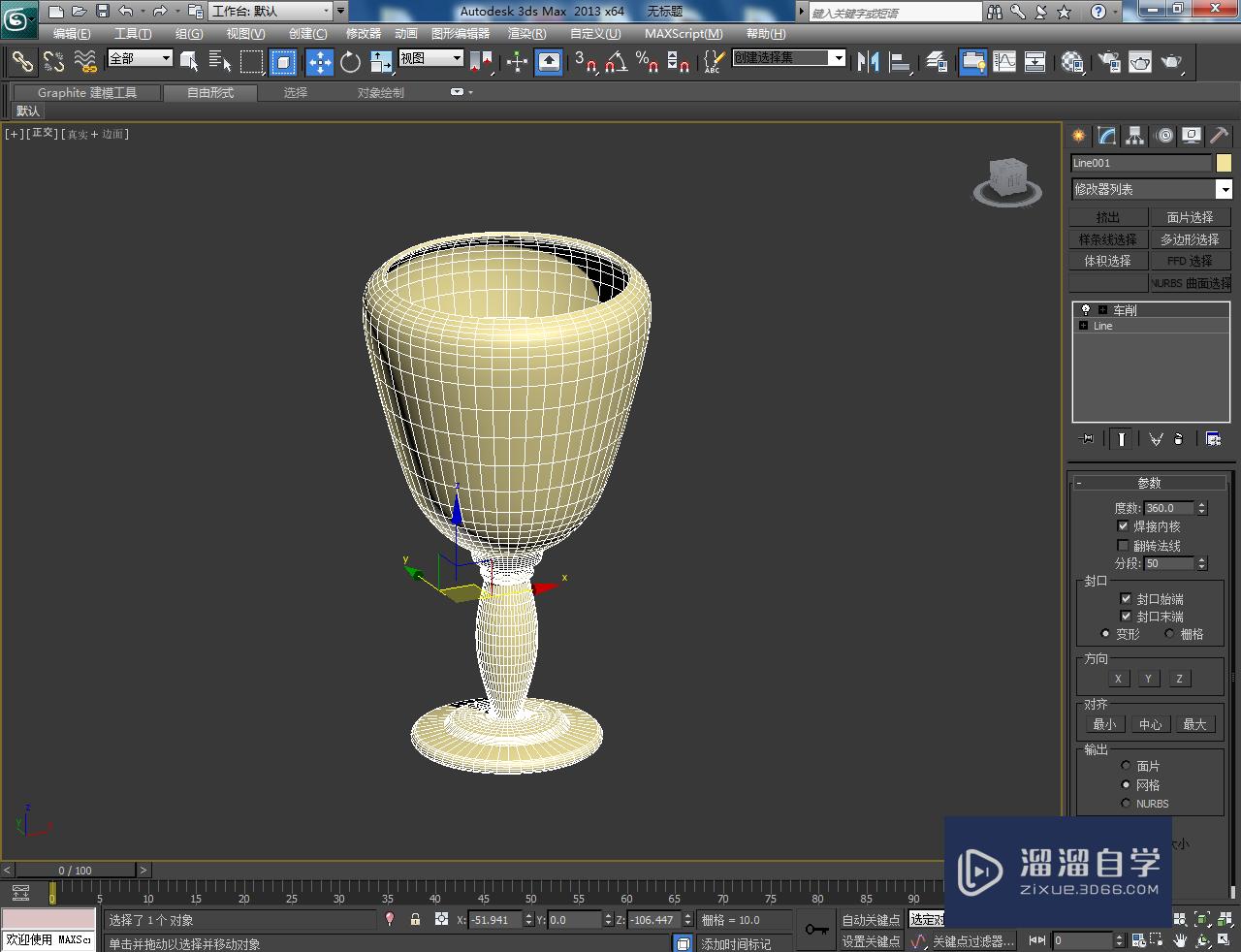The height and width of the screenshot is (952, 1241).
Task: Click object color swatch beside Line001
Action: click(x=1224, y=163)
